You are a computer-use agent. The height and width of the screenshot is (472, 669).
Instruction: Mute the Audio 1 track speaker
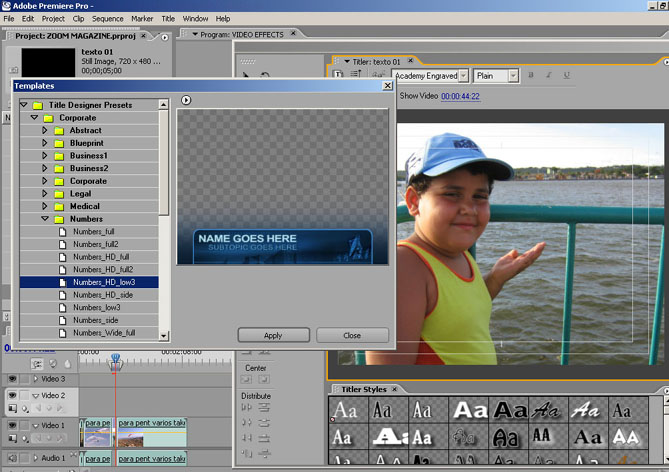click(x=12, y=458)
